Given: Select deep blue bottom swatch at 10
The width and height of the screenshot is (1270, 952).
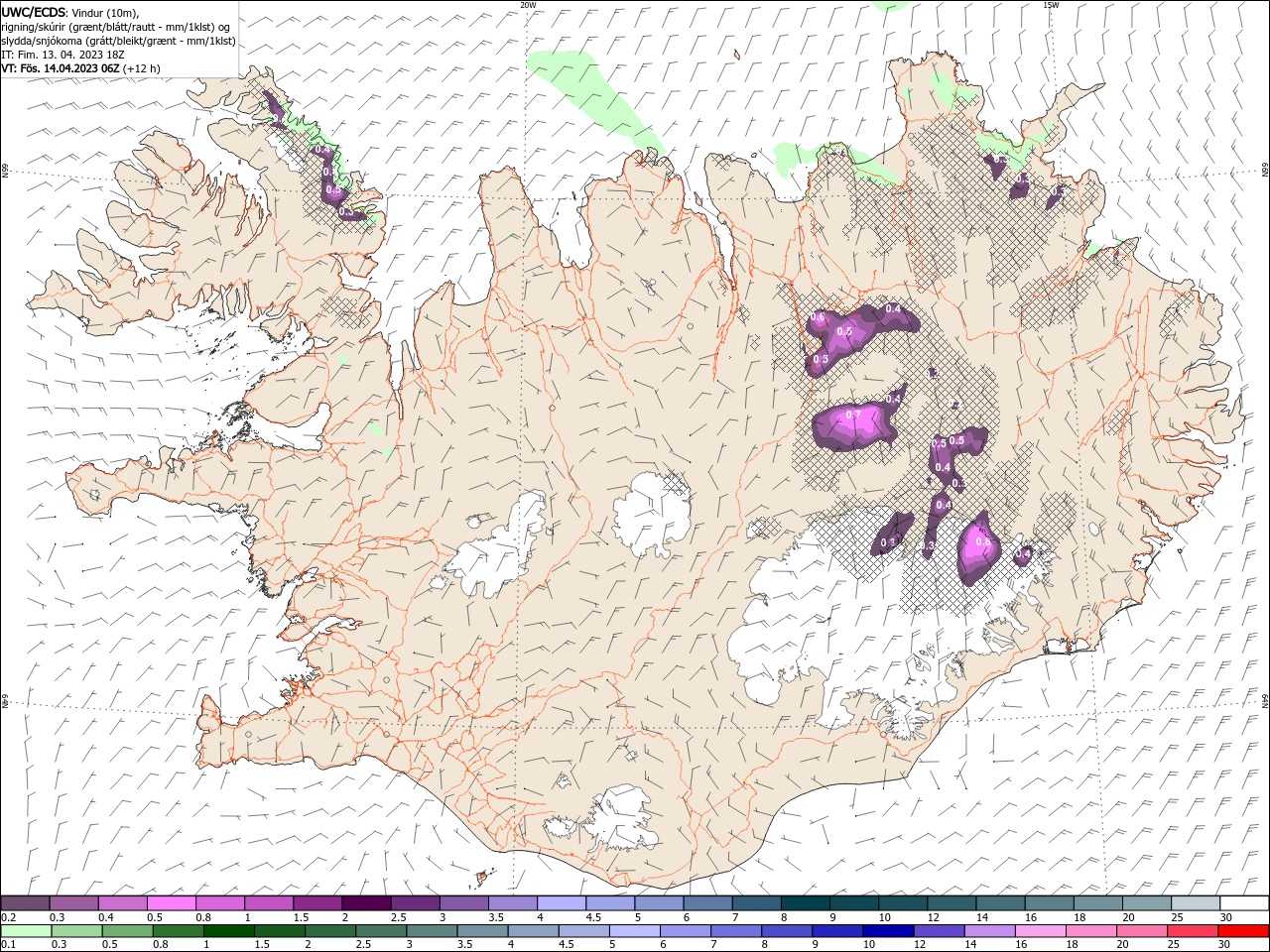Looking at the screenshot, I should tap(888, 931).
